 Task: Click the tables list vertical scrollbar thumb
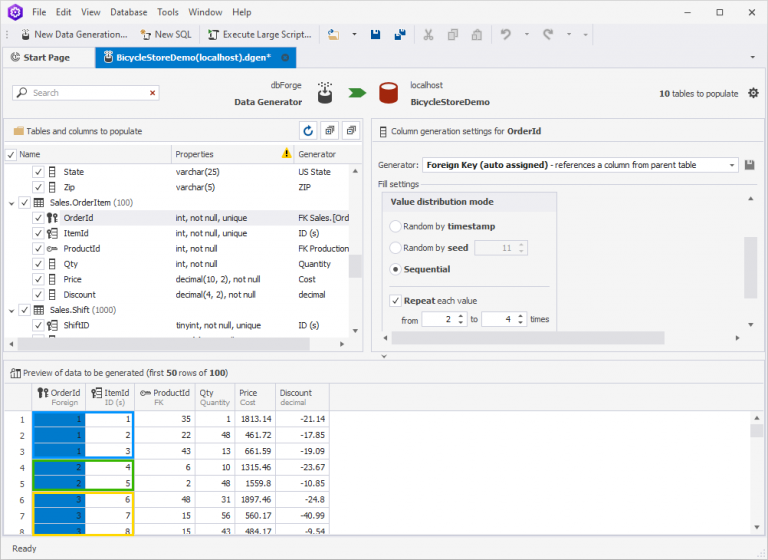click(355, 267)
